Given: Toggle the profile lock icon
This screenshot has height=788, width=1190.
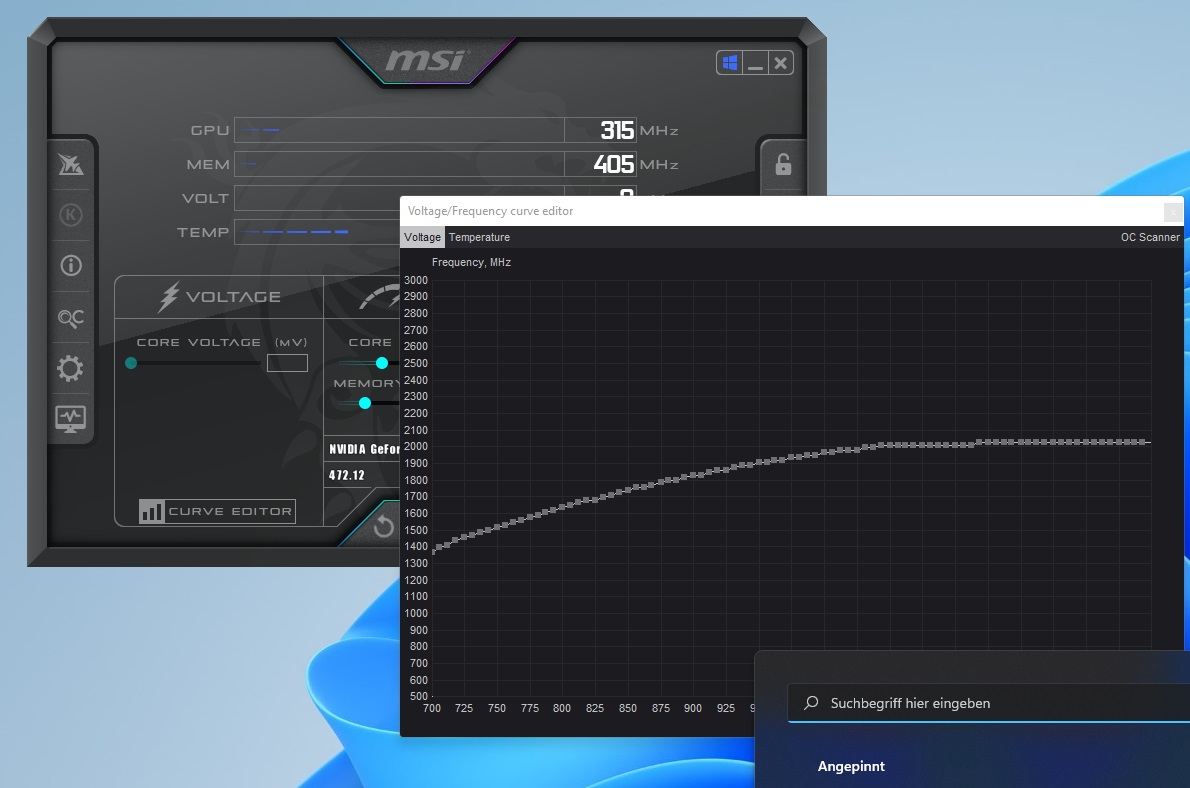Looking at the screenshot, I should click(783, 165).
